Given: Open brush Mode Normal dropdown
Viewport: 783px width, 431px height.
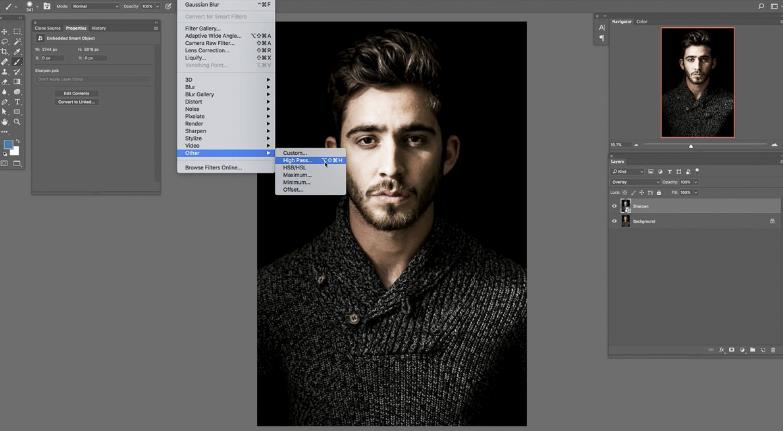Looking at the screenshot, I should 95,6.
